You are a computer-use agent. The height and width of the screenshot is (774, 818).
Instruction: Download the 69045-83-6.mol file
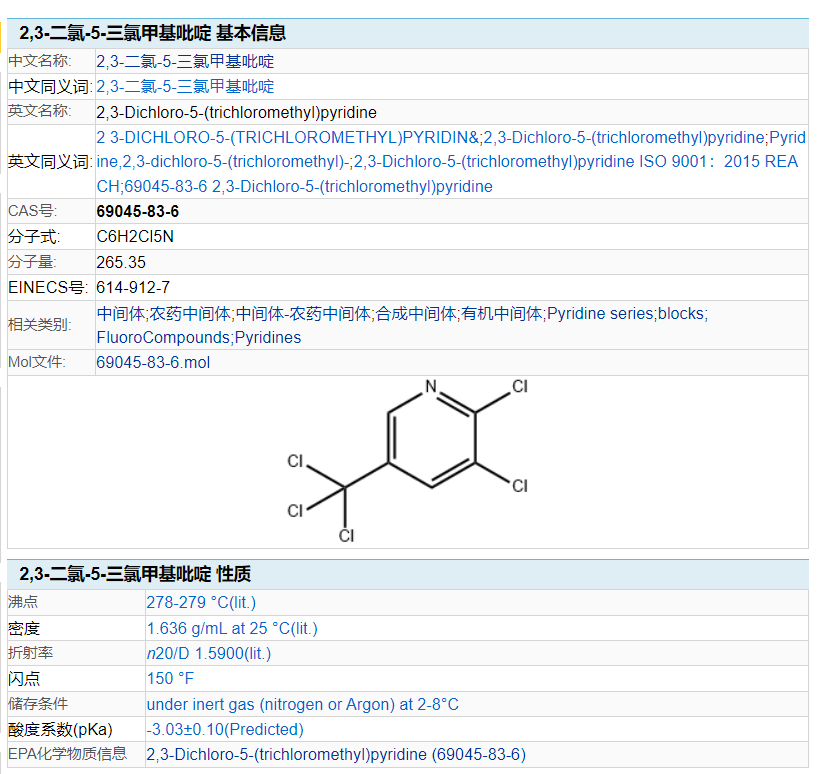point(153,362)
